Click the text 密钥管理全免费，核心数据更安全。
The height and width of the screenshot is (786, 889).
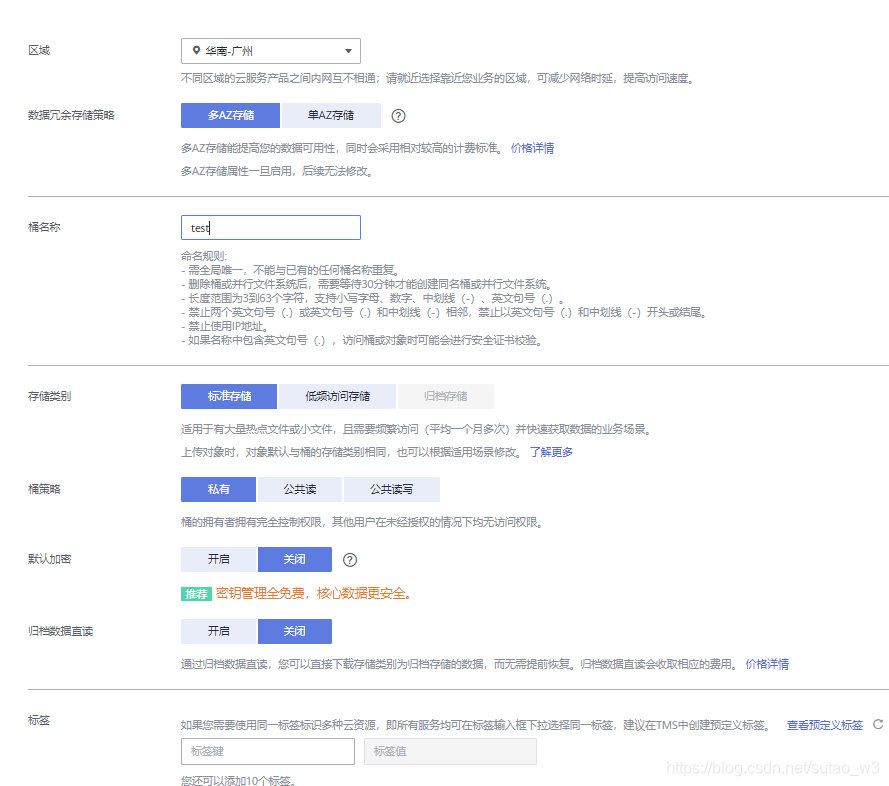pos(315,594)
